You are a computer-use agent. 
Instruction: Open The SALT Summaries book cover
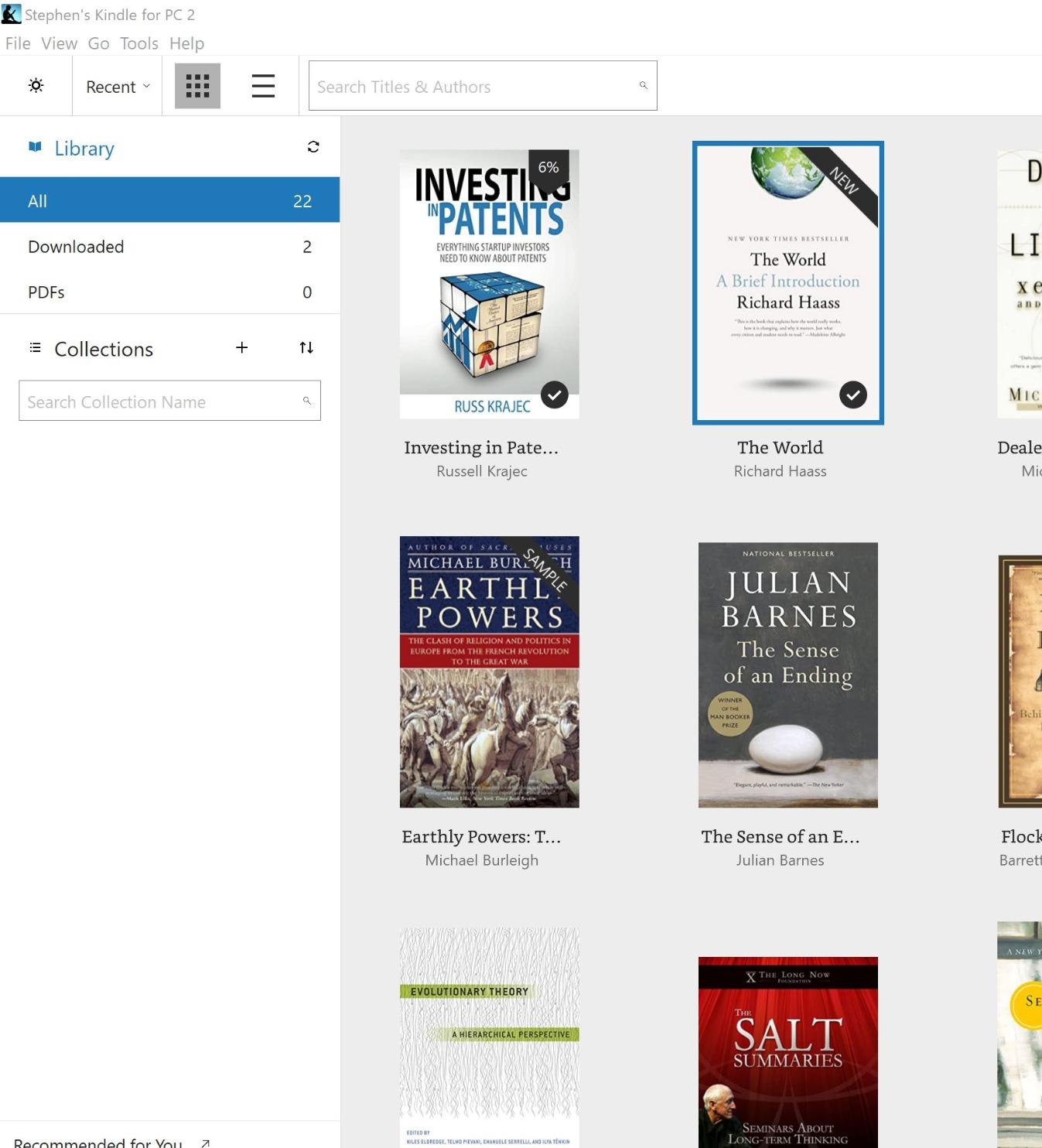pyautogui.click(x=788, y=1052)
